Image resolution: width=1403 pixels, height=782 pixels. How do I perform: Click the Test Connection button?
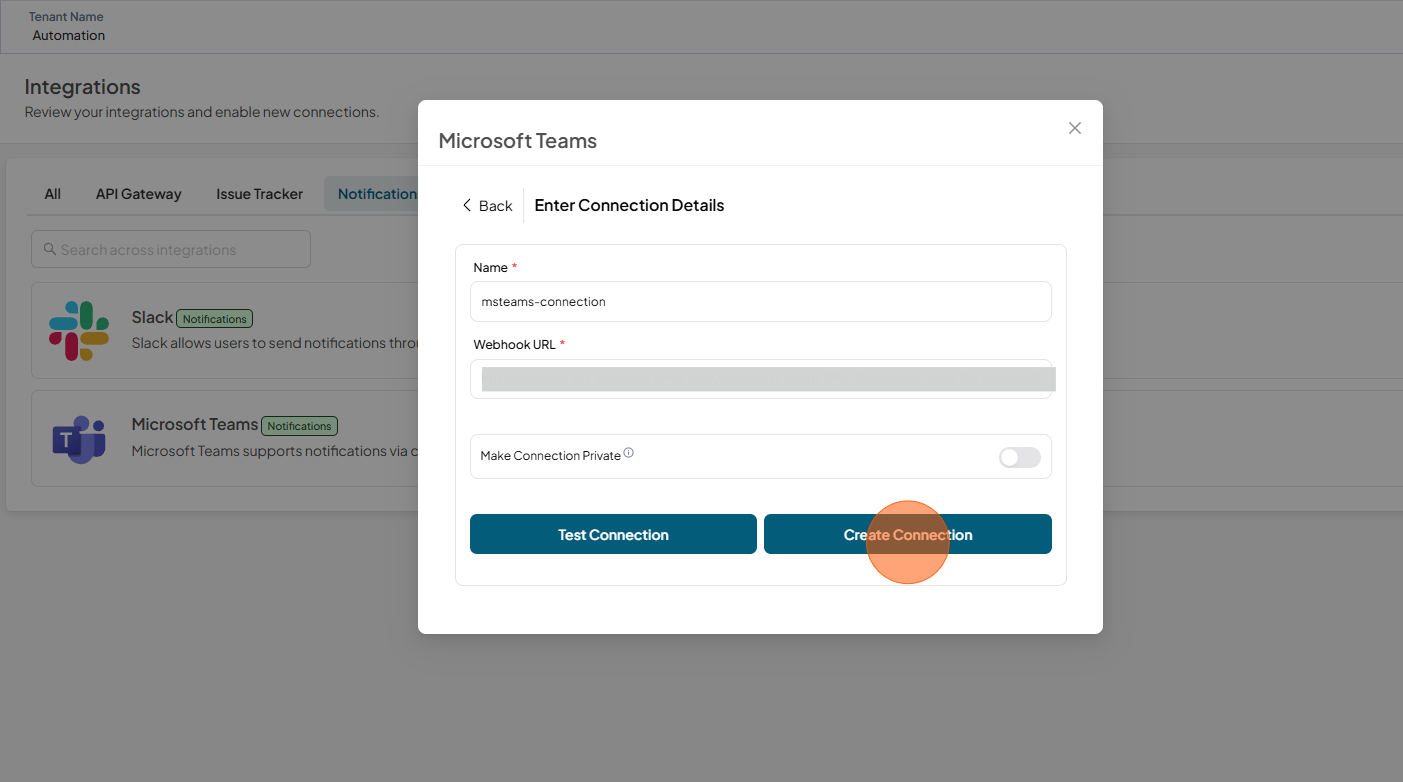[x=613, y=534]
